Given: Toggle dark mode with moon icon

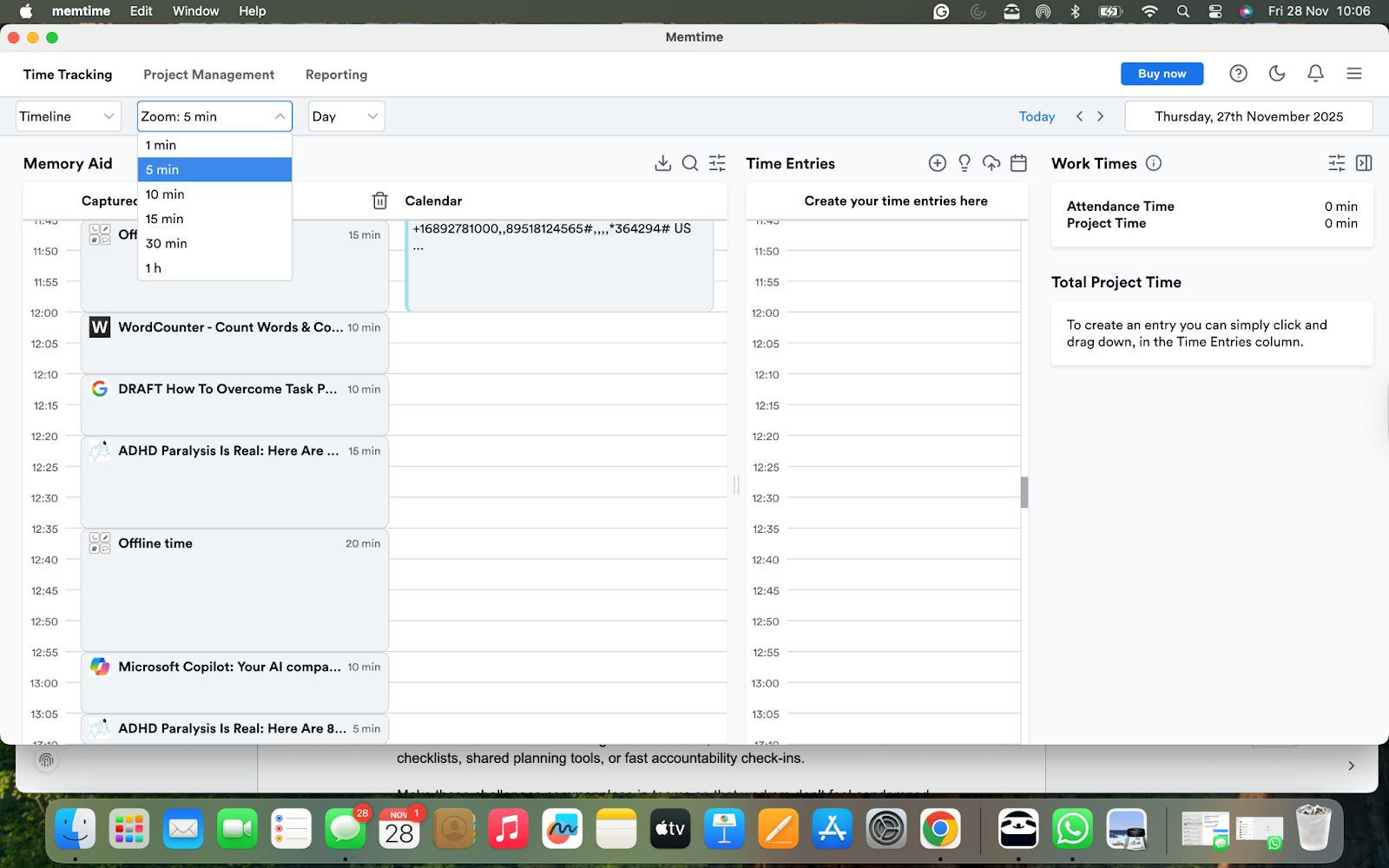Looking at the screenshot, I should 1276,73.
